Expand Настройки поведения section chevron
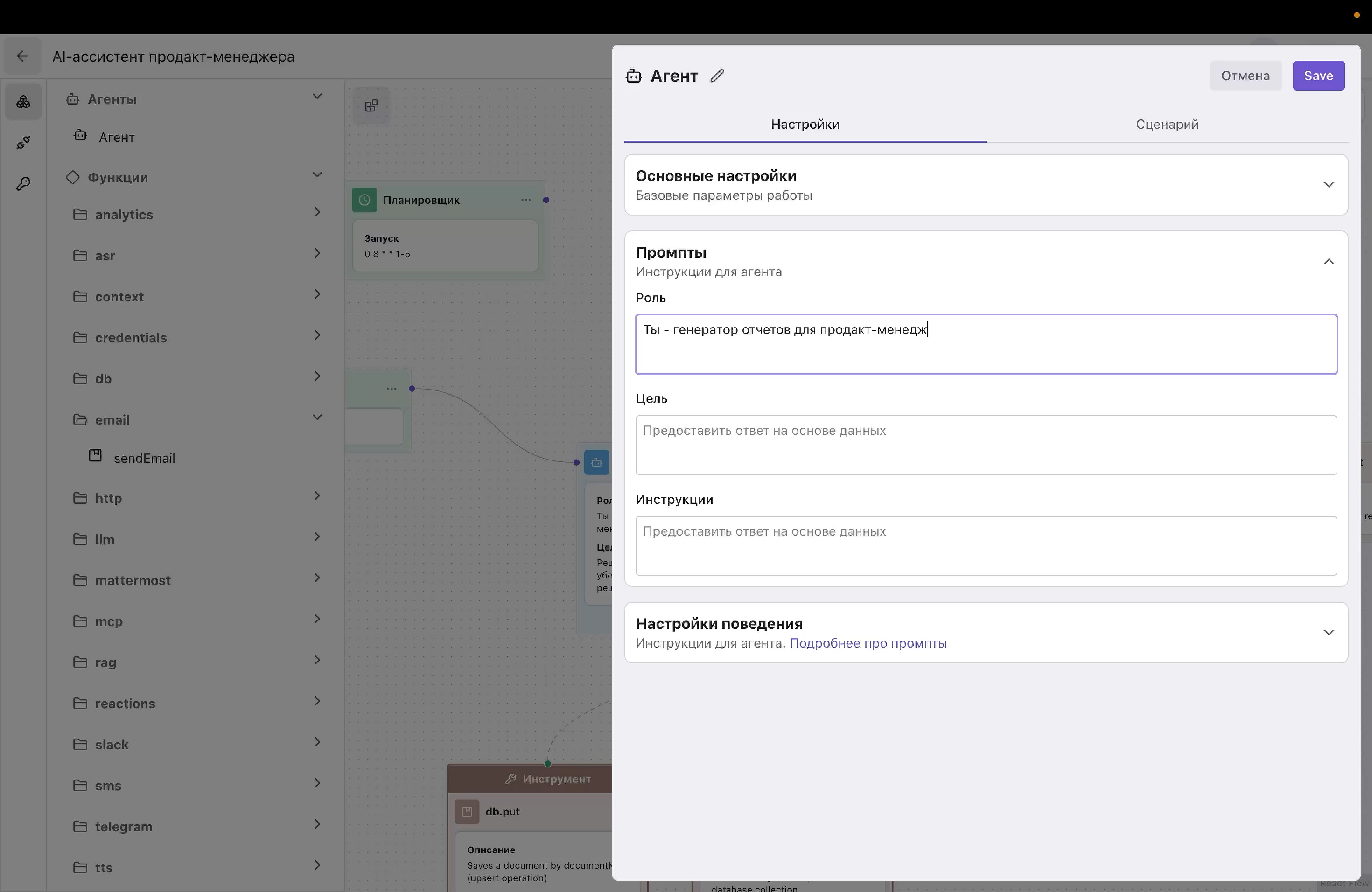The height and width of the screenshot is (892, 1372). 1329,633
